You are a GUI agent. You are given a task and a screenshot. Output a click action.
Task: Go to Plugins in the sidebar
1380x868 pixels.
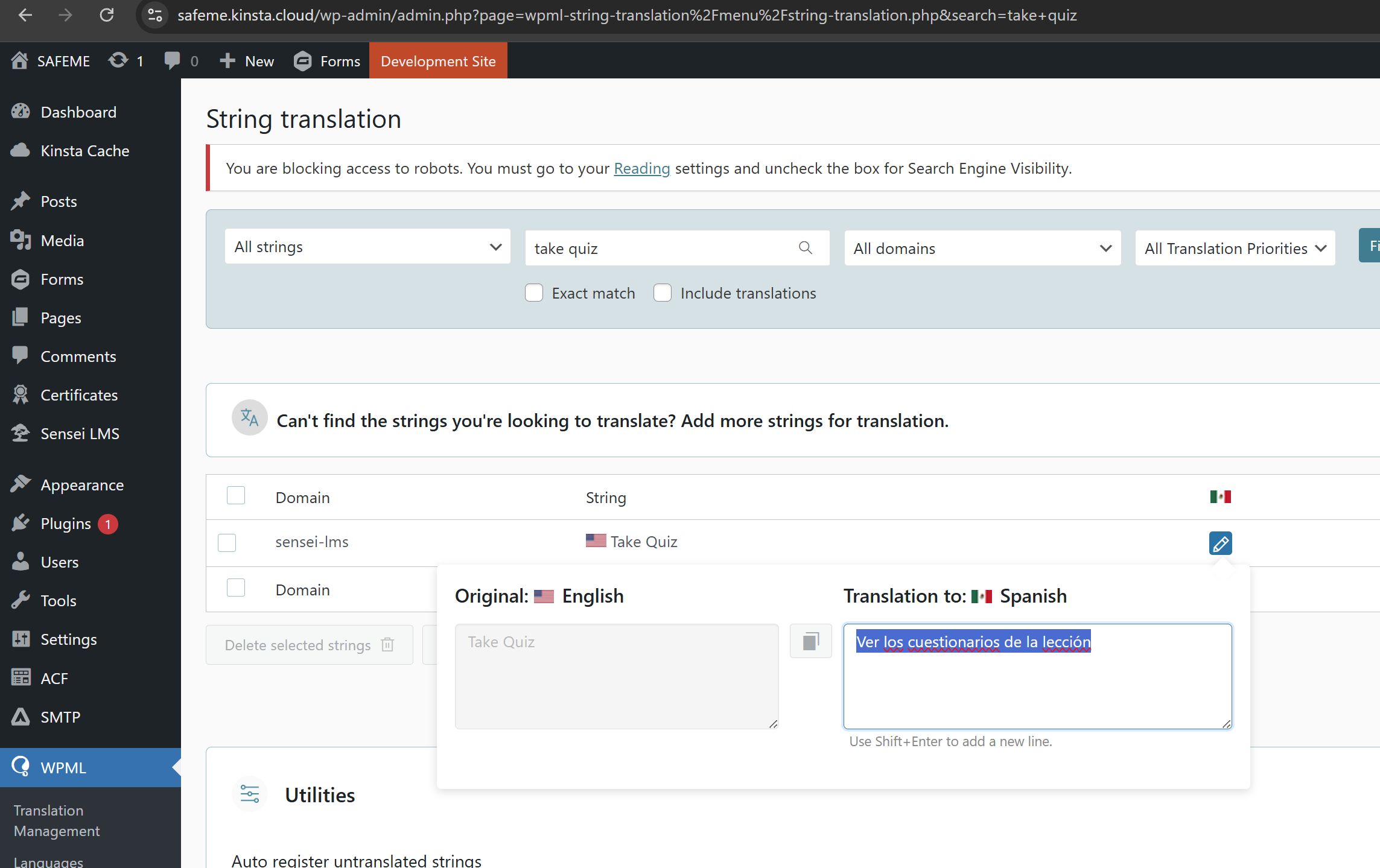point(66,524)
